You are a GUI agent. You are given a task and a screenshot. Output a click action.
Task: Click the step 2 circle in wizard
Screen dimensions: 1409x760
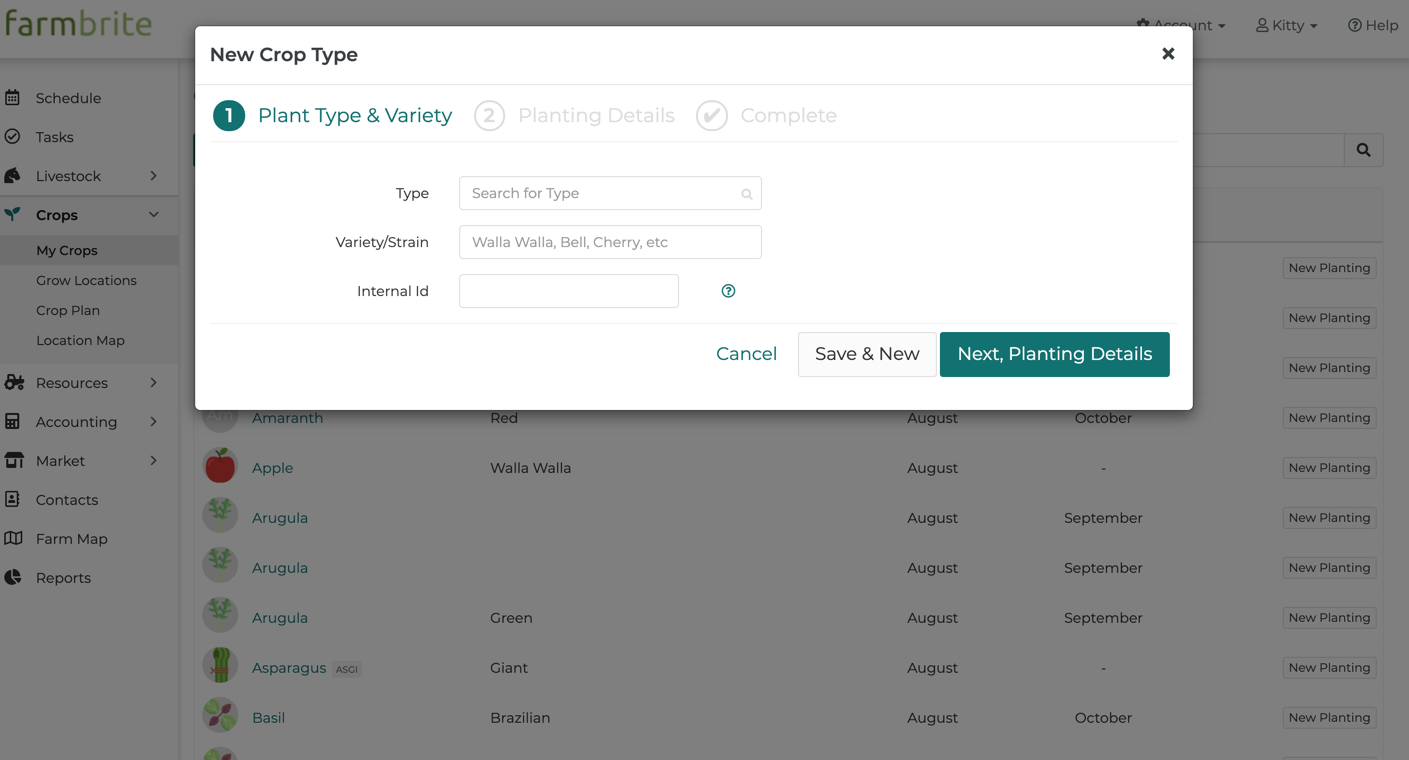coord(489,116)
